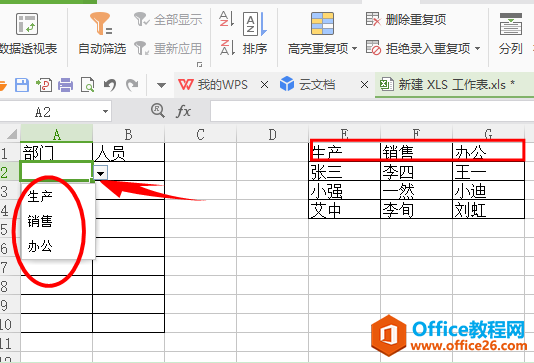
Task: Click the select-all corner triangle
Action: [x=12, y=134]
